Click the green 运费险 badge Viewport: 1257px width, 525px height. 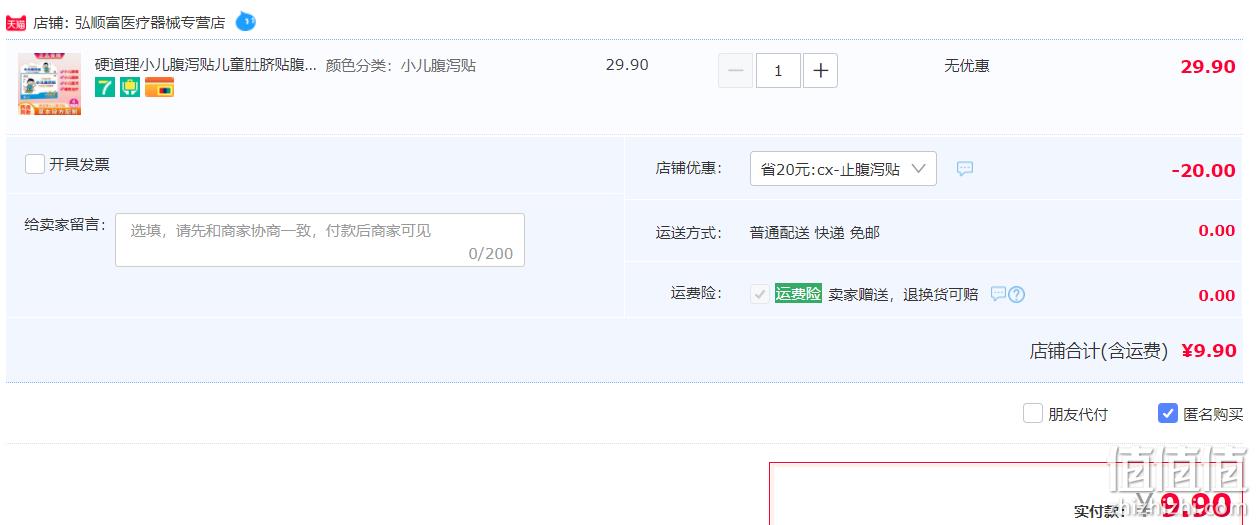point(798,294)
